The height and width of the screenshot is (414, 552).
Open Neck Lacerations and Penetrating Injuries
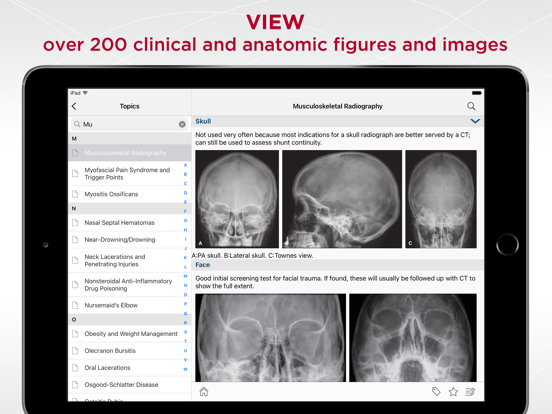(130, 261)
